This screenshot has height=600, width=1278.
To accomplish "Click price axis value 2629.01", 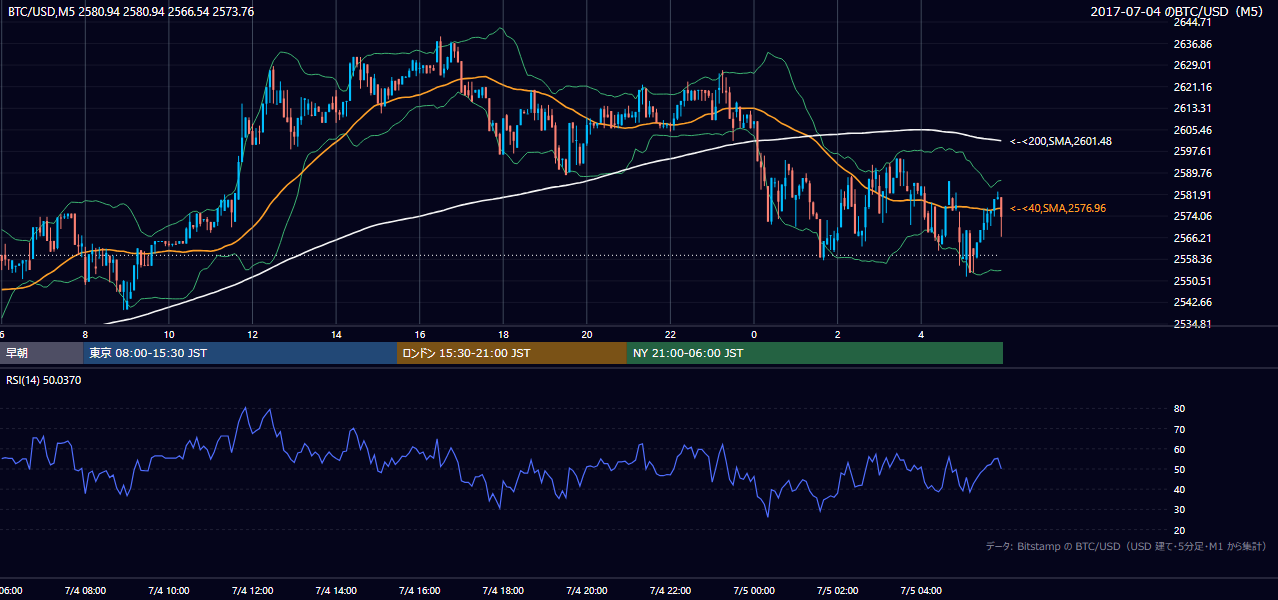I will [x=1193, y=65].
